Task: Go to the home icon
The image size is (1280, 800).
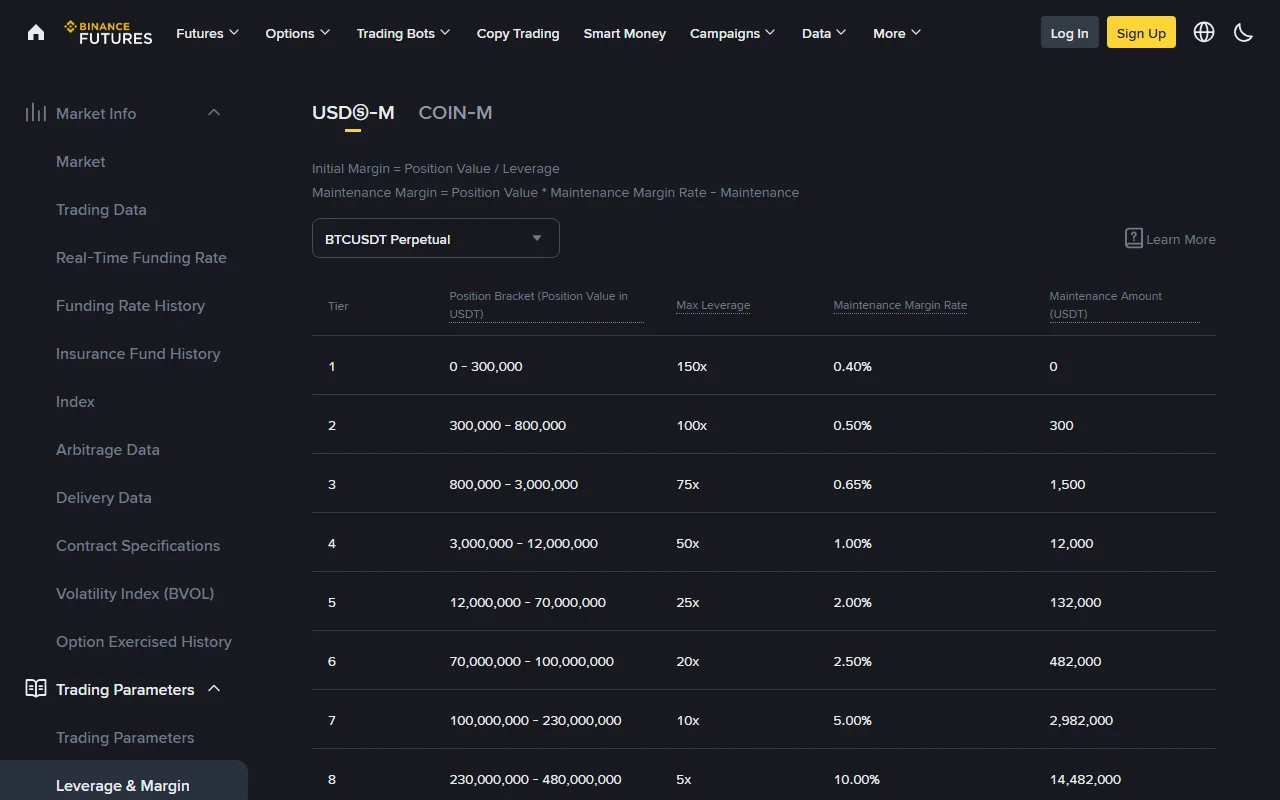Action: (36, 33)
